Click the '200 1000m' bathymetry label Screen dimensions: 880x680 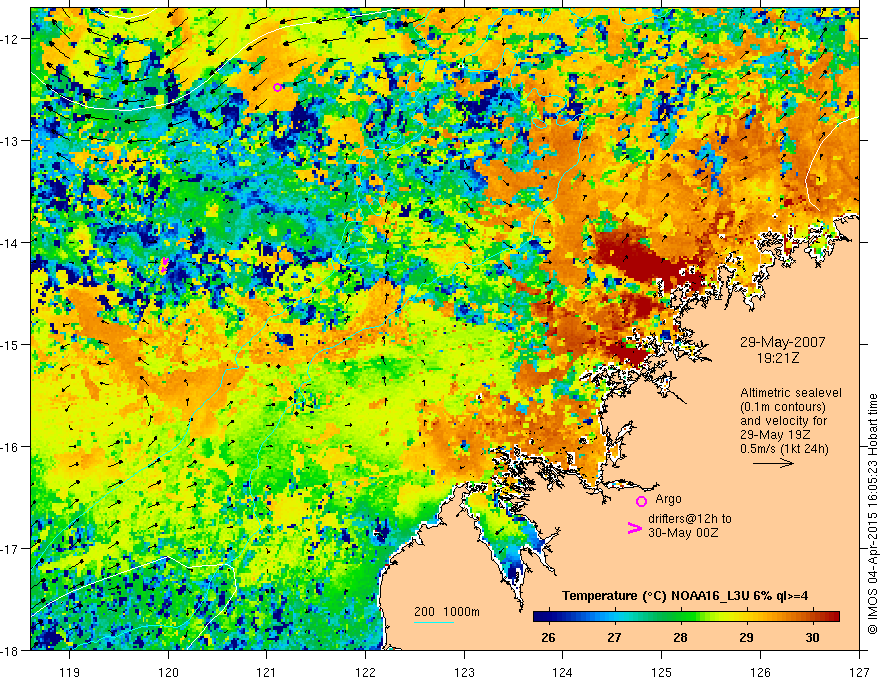pyautogui.click(x=447, y=612)
